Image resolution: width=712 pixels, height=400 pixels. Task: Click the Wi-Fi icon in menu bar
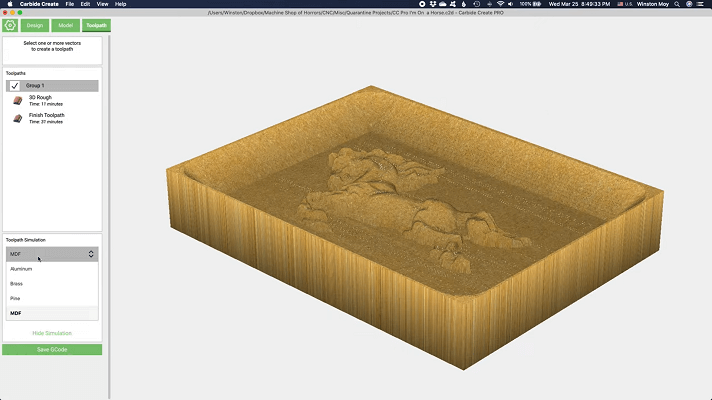tap(501, 4)
